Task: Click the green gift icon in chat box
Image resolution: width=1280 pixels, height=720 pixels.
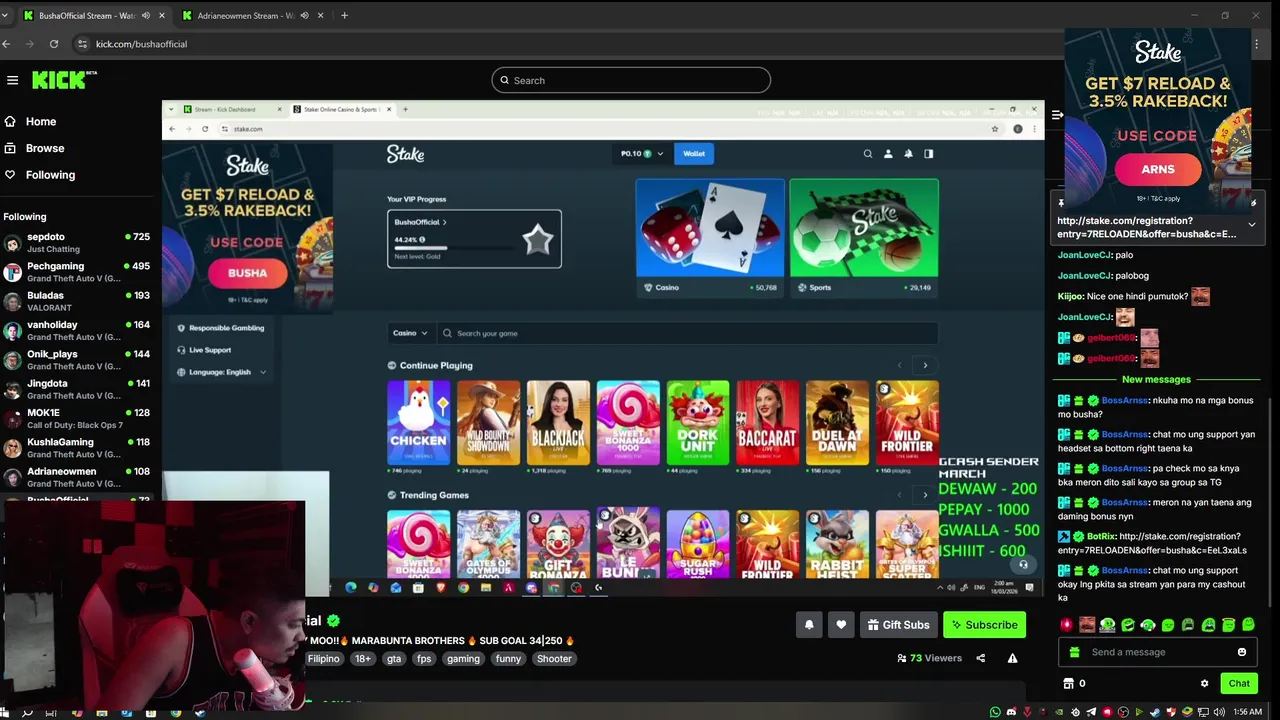Action: 1074,652
